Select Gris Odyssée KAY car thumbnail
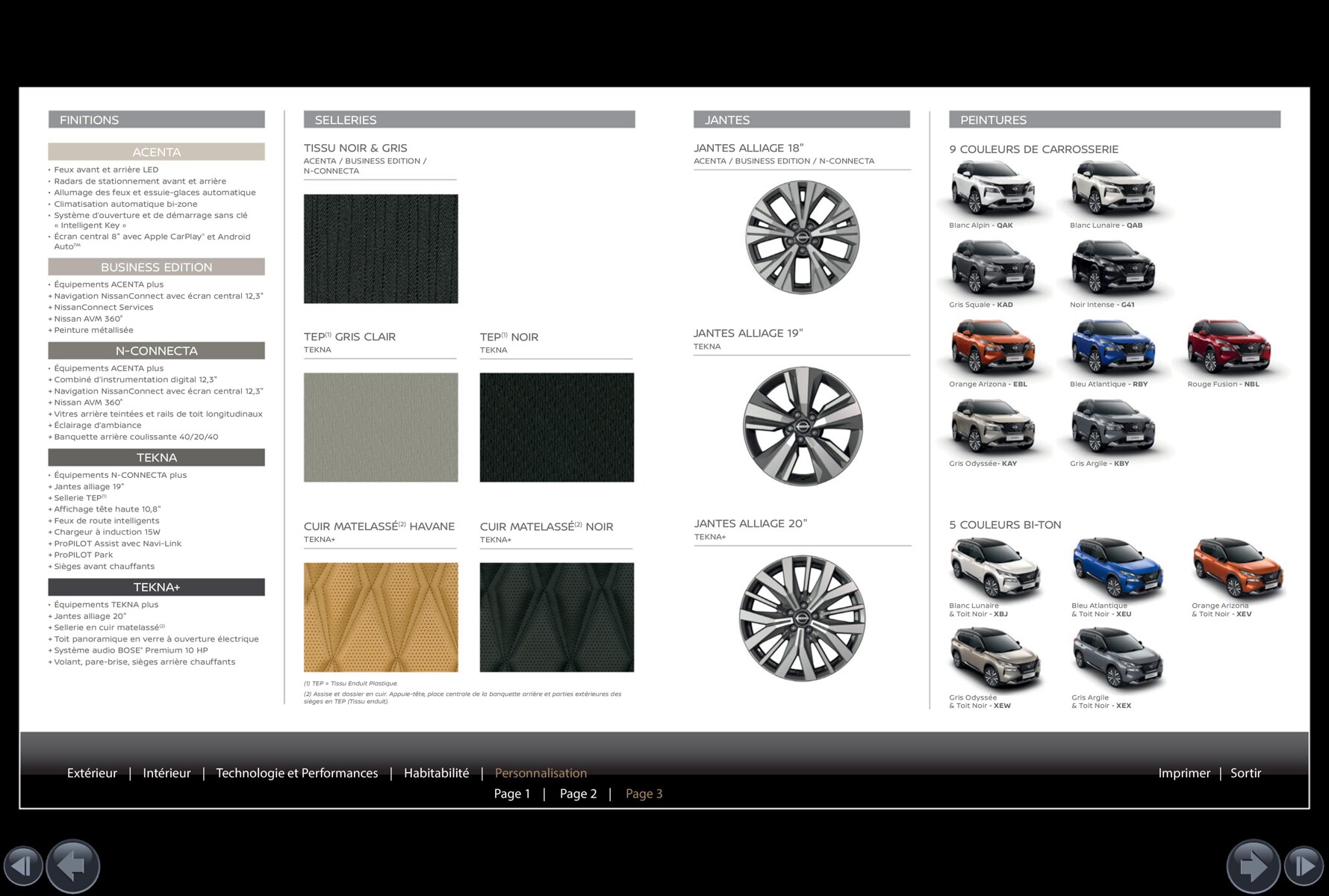 [x=993, y=428]
